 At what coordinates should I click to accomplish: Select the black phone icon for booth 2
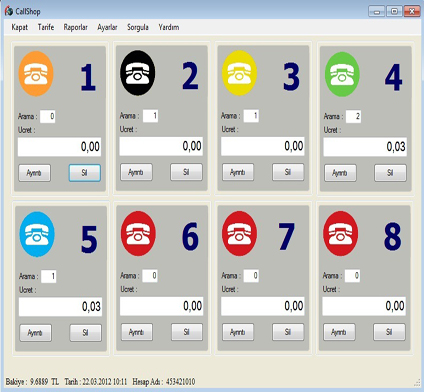point(137,73)
